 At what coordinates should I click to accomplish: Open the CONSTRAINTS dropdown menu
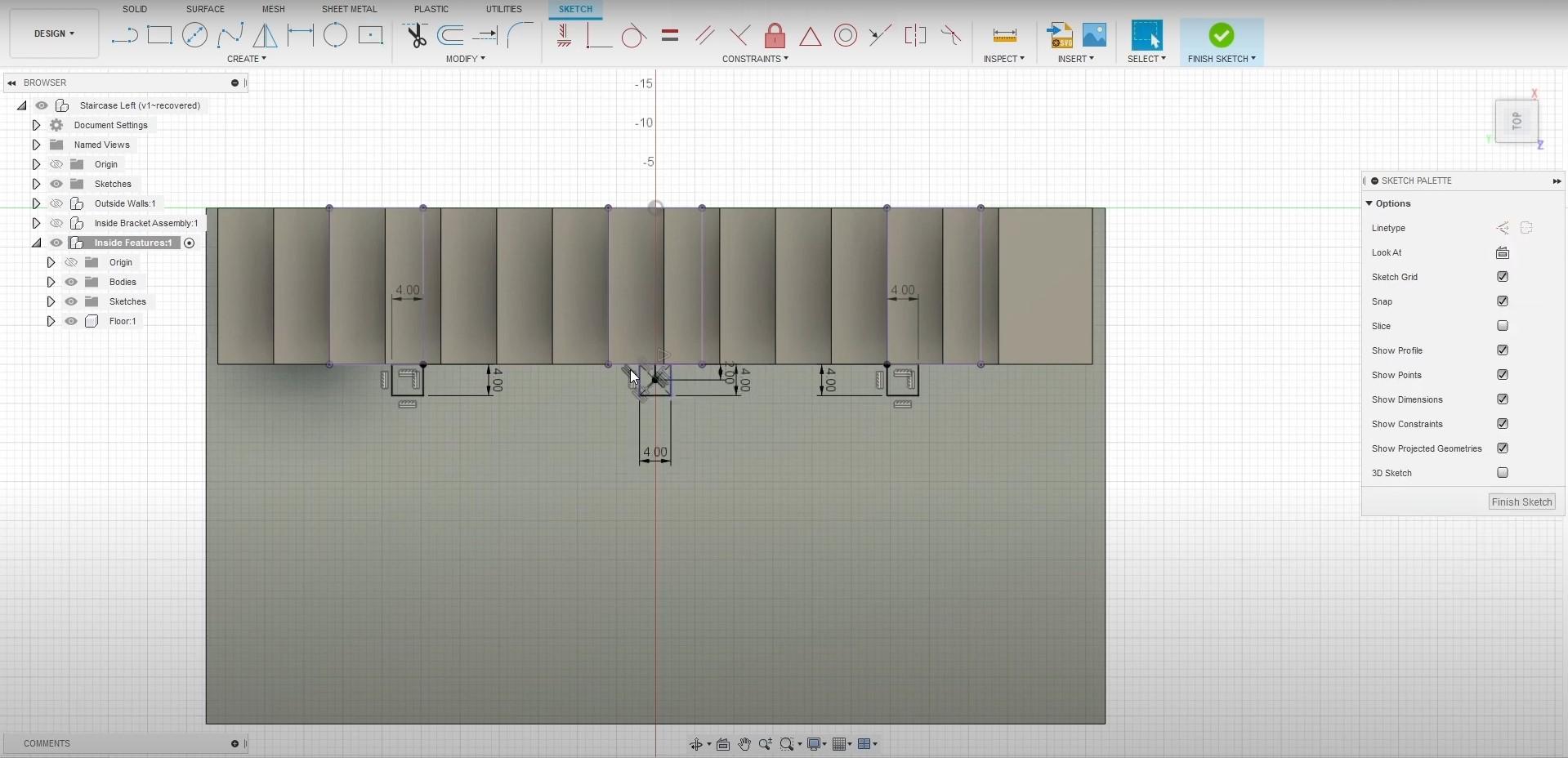pyautogui.click(x=755, y=59)
